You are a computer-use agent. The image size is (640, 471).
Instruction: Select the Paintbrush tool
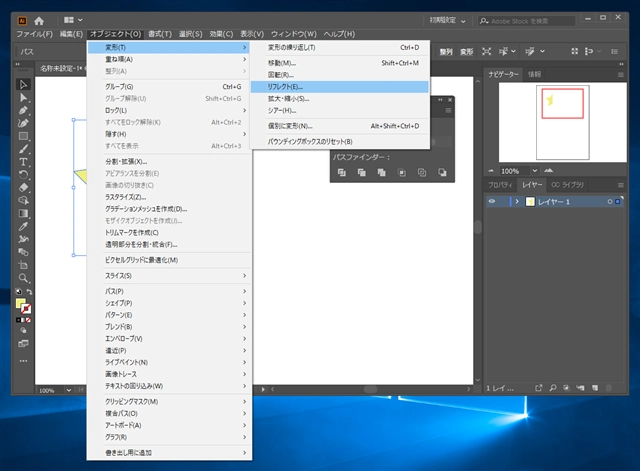23,149
